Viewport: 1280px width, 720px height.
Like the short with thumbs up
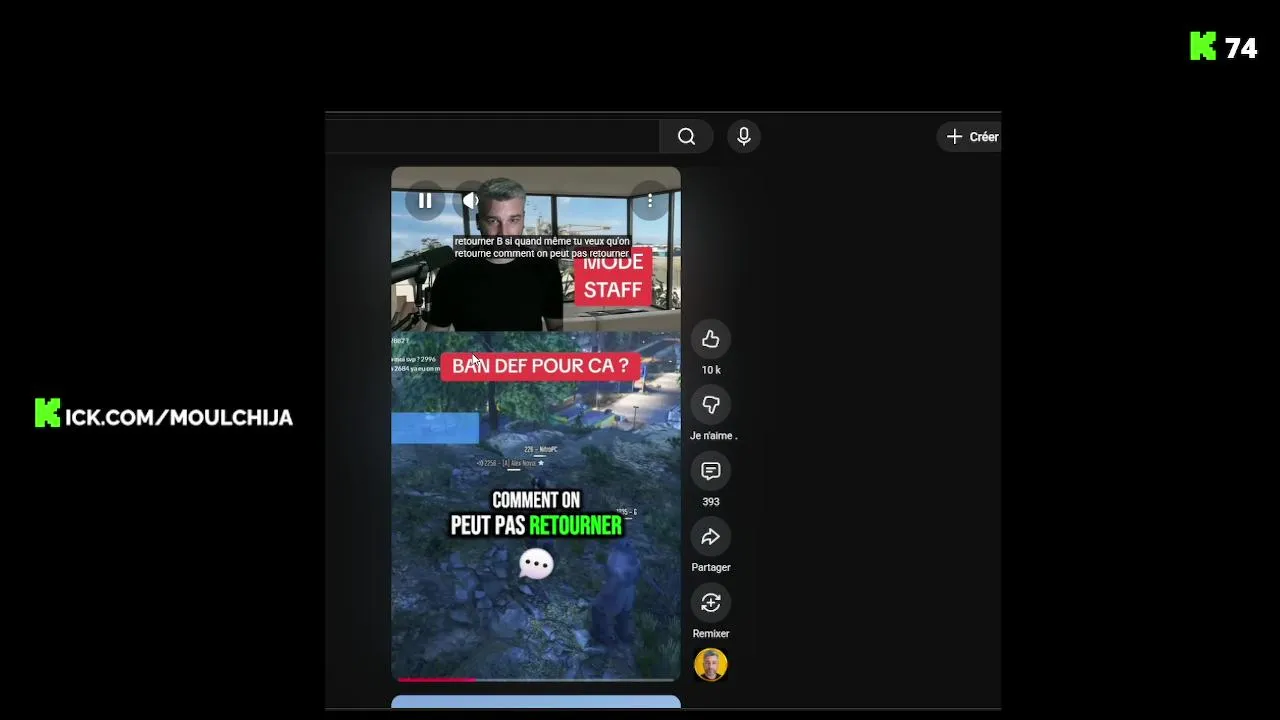click(711, 340)
